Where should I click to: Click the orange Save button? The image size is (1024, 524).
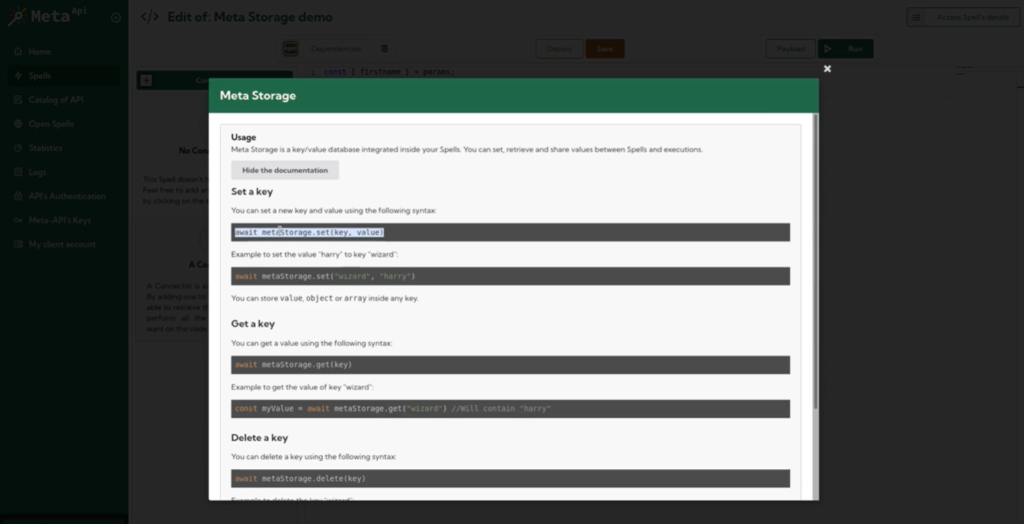point(605,49)
